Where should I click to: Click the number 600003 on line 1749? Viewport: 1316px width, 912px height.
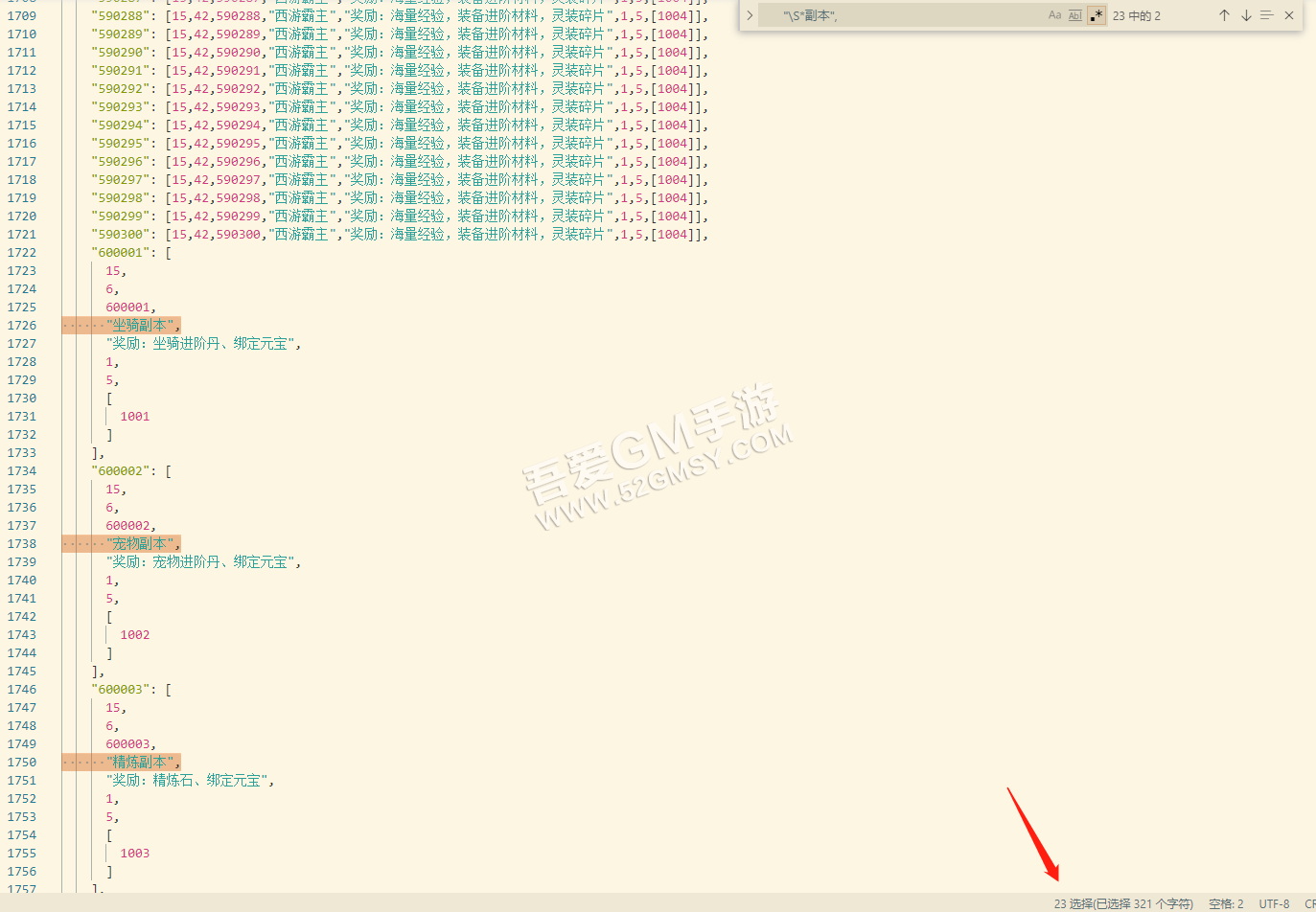[x=127, y=744]
